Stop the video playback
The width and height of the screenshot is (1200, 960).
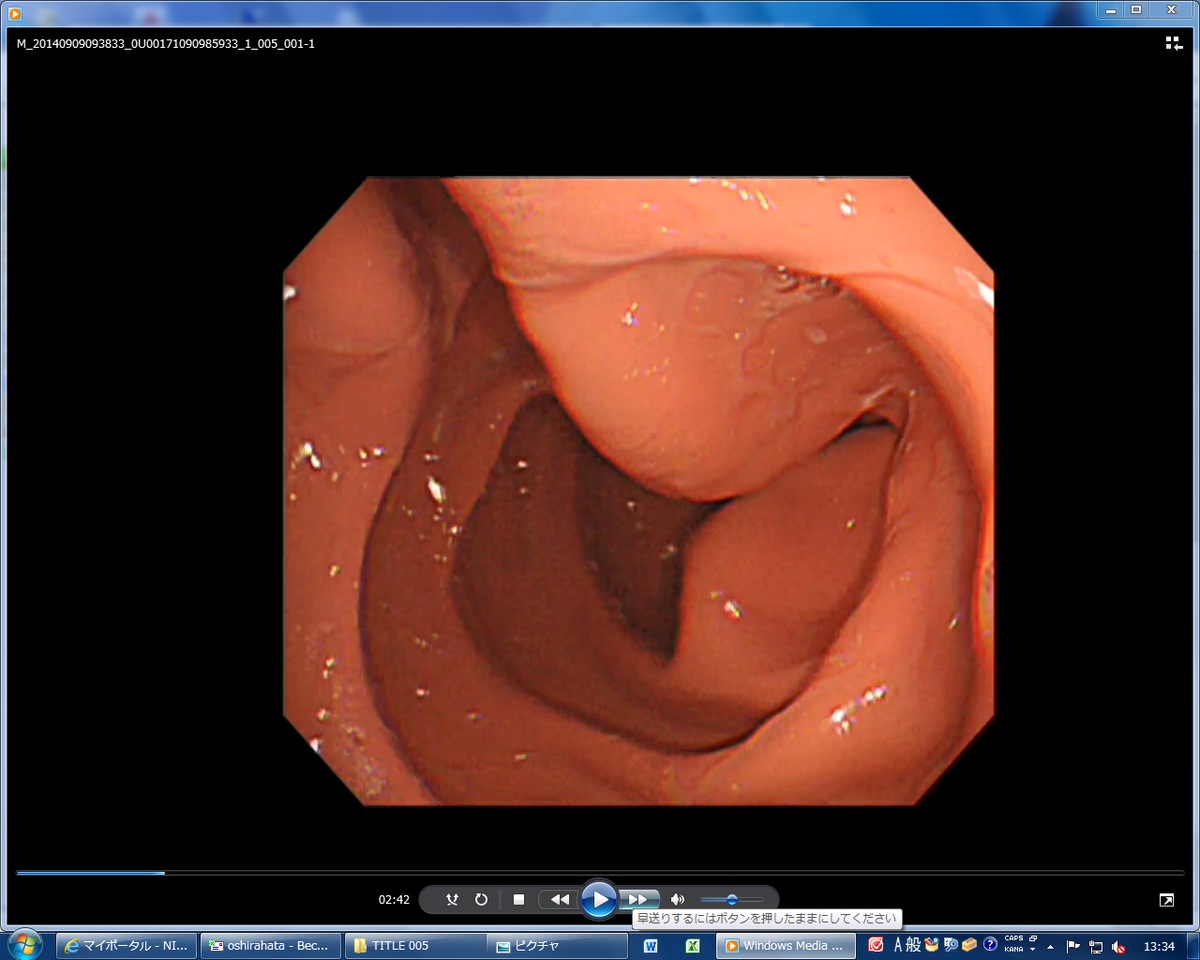coord(518,899)
